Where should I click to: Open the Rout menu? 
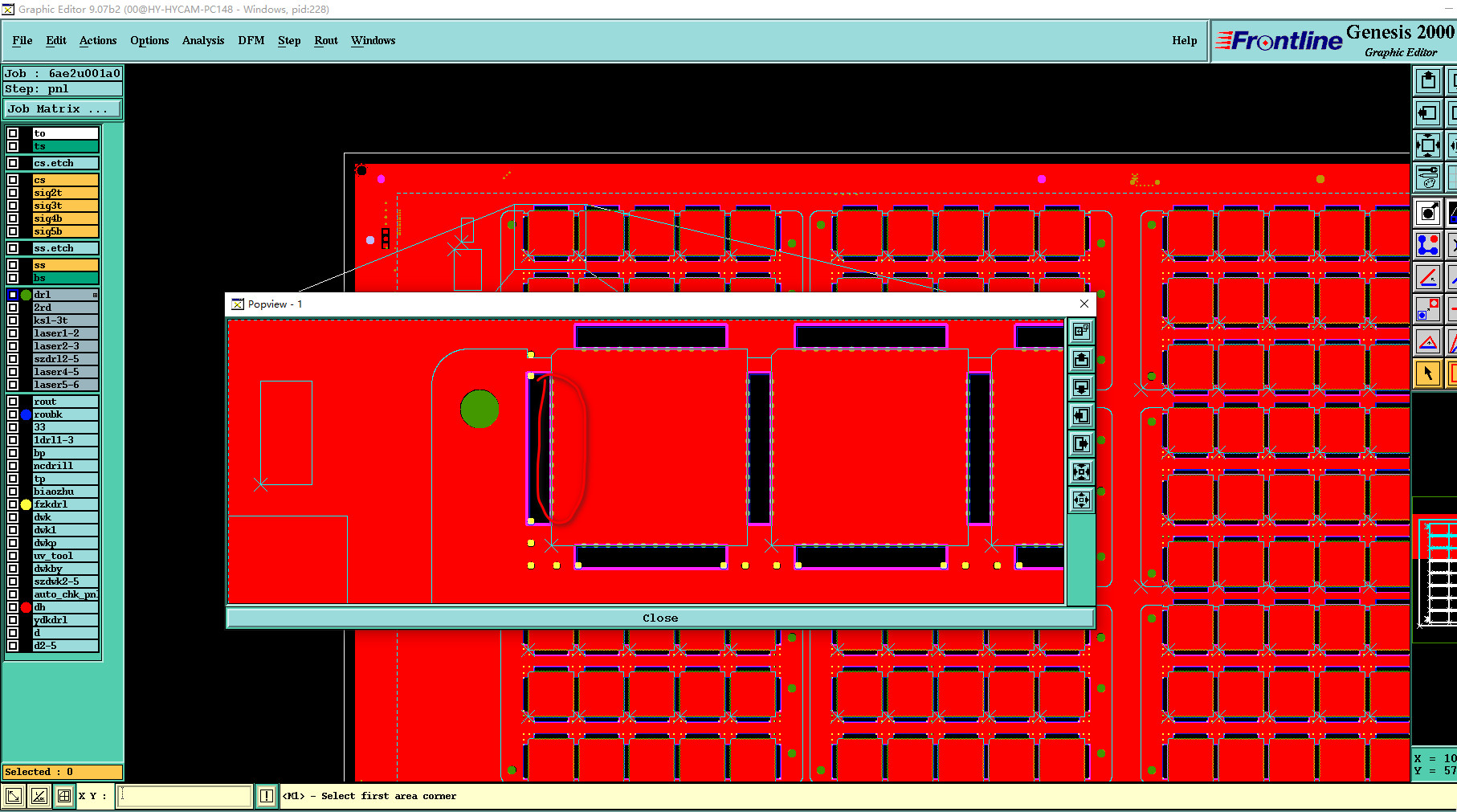coord(326,40)
